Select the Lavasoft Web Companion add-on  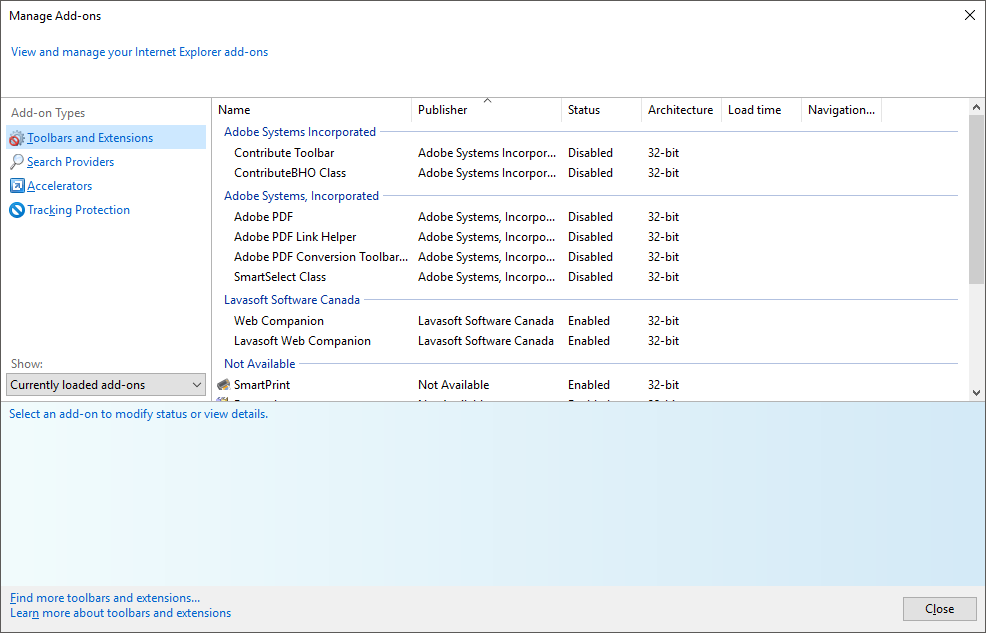[302, 341]
